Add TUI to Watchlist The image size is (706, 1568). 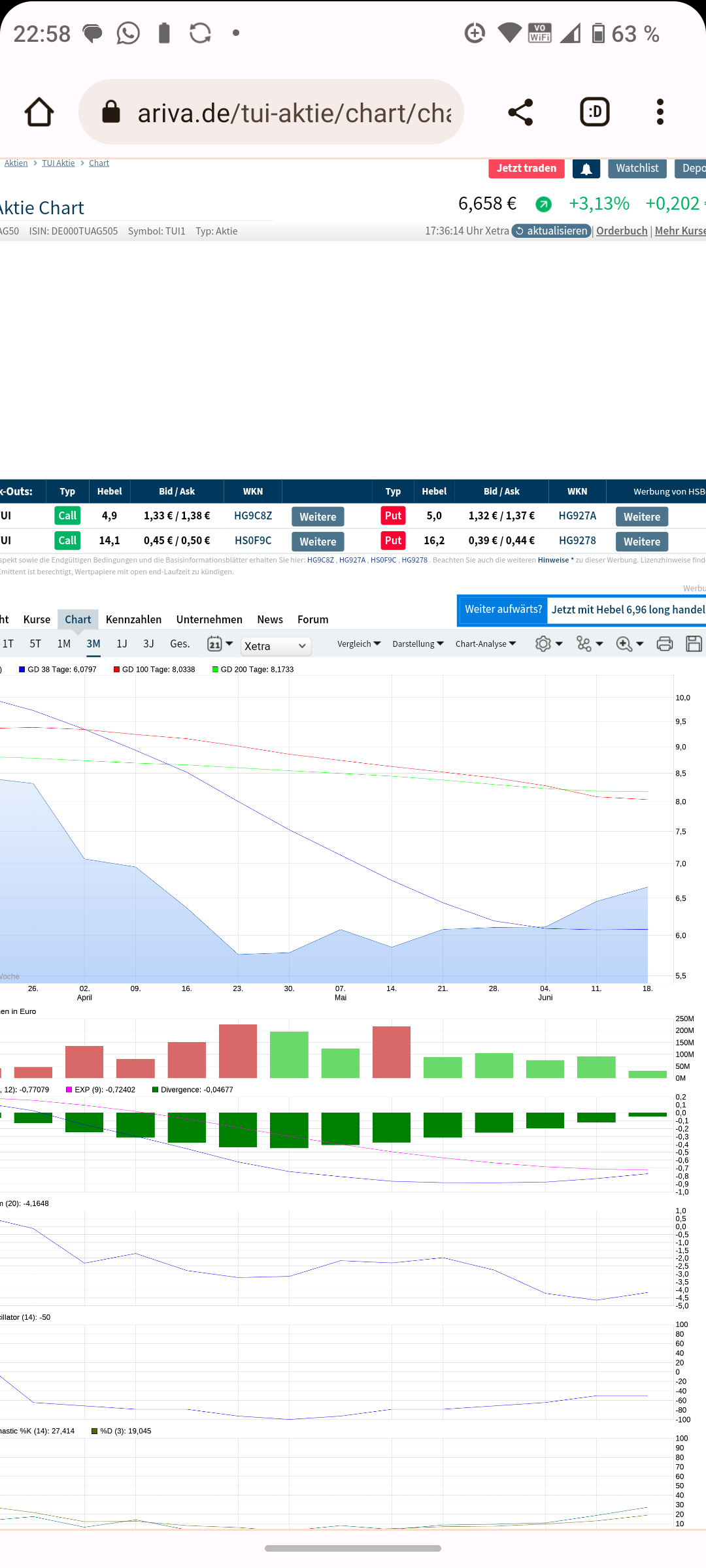pyautogui.click(x=637, y=169)
